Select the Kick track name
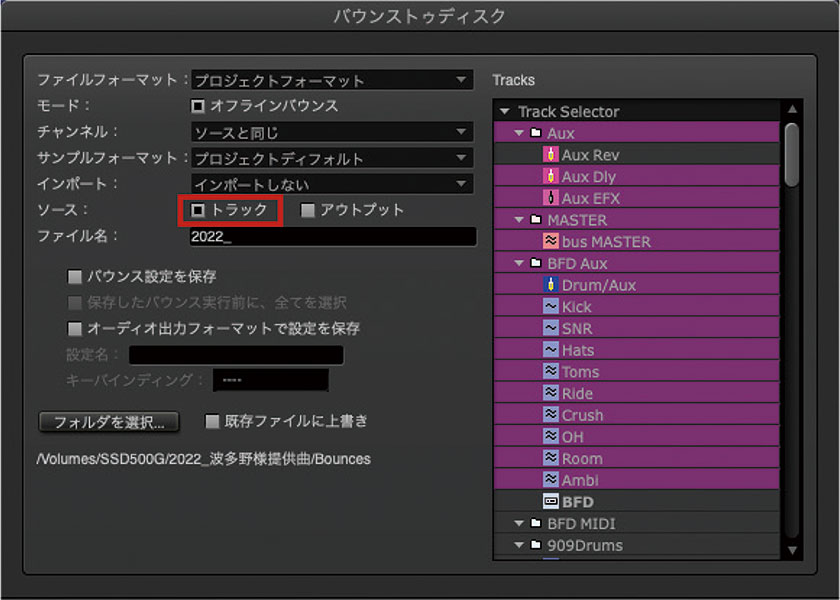Screen dimensions: 840x600 click(576, 307)
